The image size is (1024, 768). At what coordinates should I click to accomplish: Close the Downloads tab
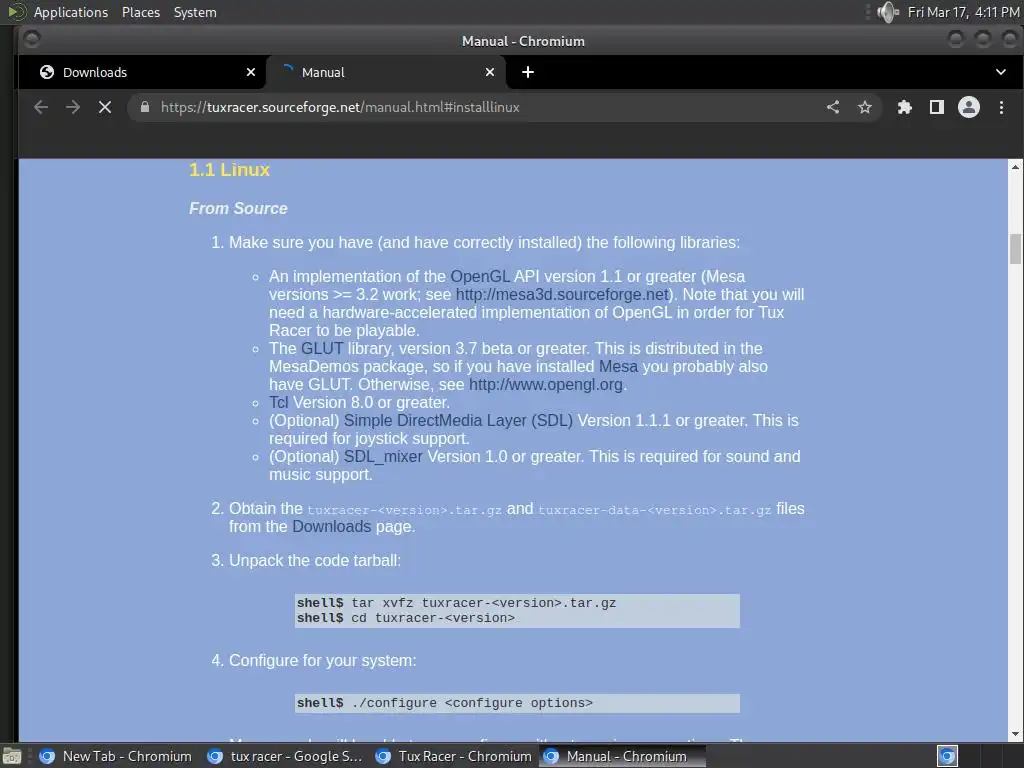(x=251, y=72)
